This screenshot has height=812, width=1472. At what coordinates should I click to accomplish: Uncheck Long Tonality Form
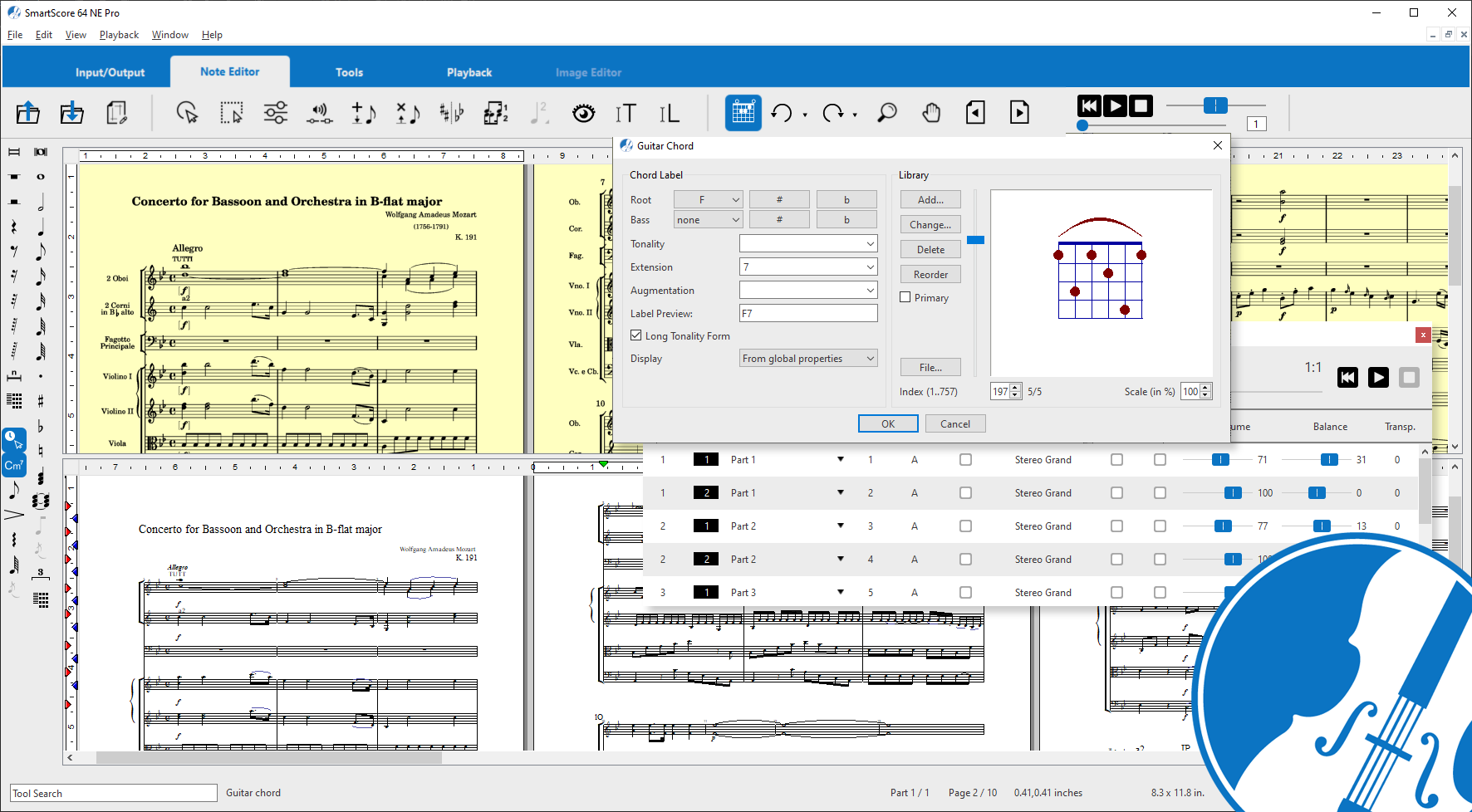click(x=636, y=335)
